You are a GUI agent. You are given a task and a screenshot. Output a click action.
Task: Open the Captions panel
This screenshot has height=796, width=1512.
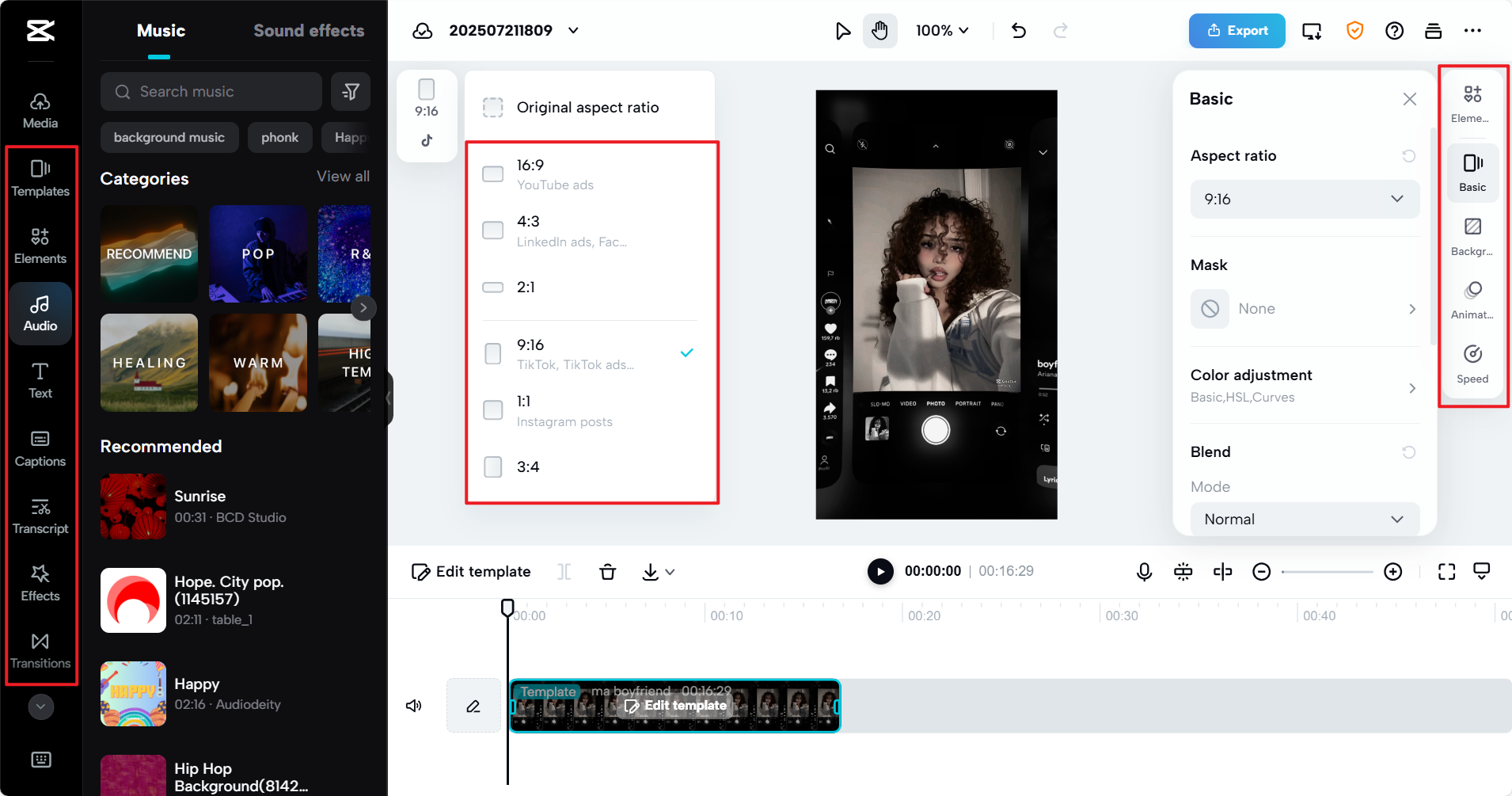(40, 448)
